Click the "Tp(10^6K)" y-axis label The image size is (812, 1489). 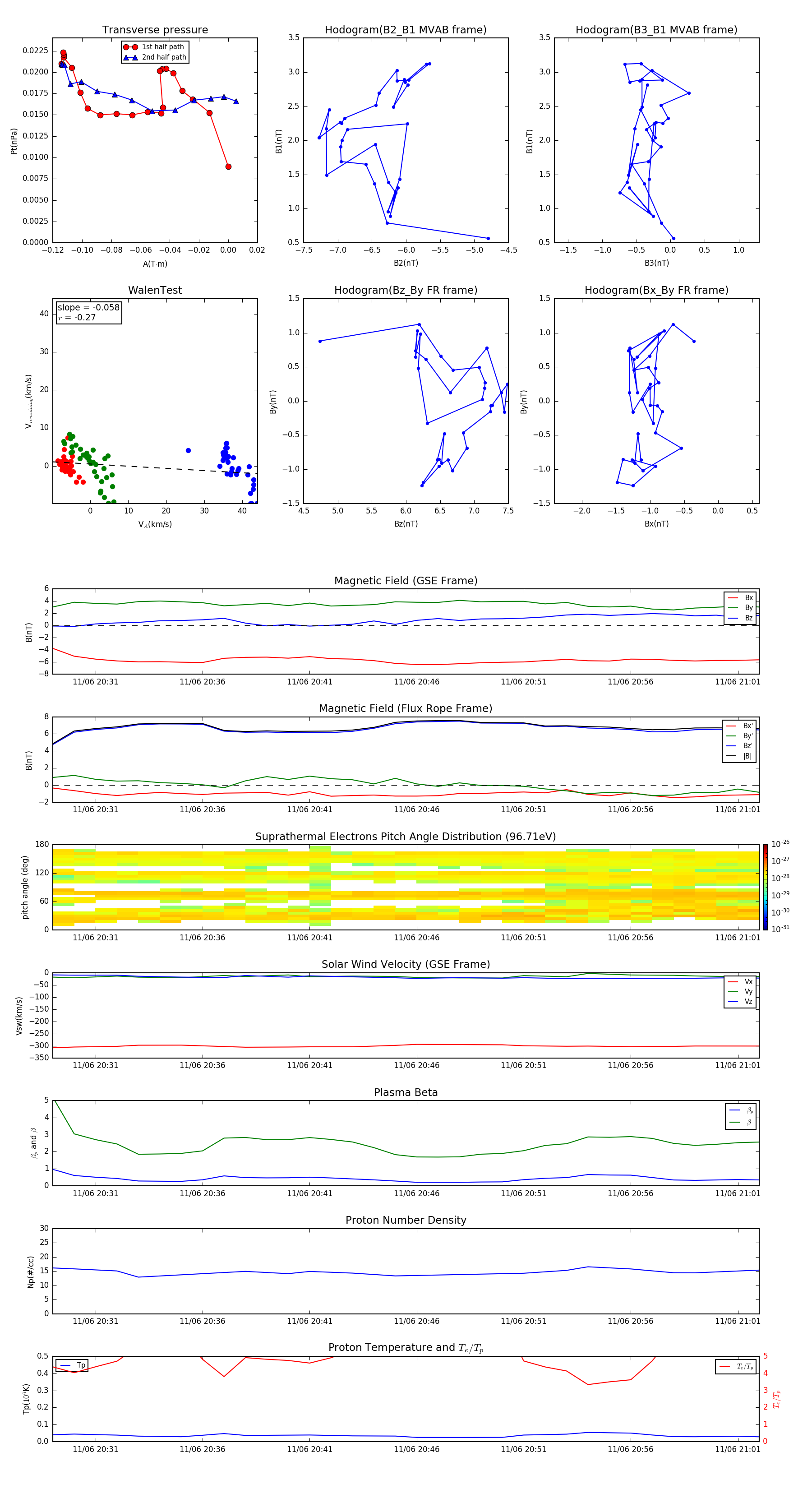pos(27,1399)
